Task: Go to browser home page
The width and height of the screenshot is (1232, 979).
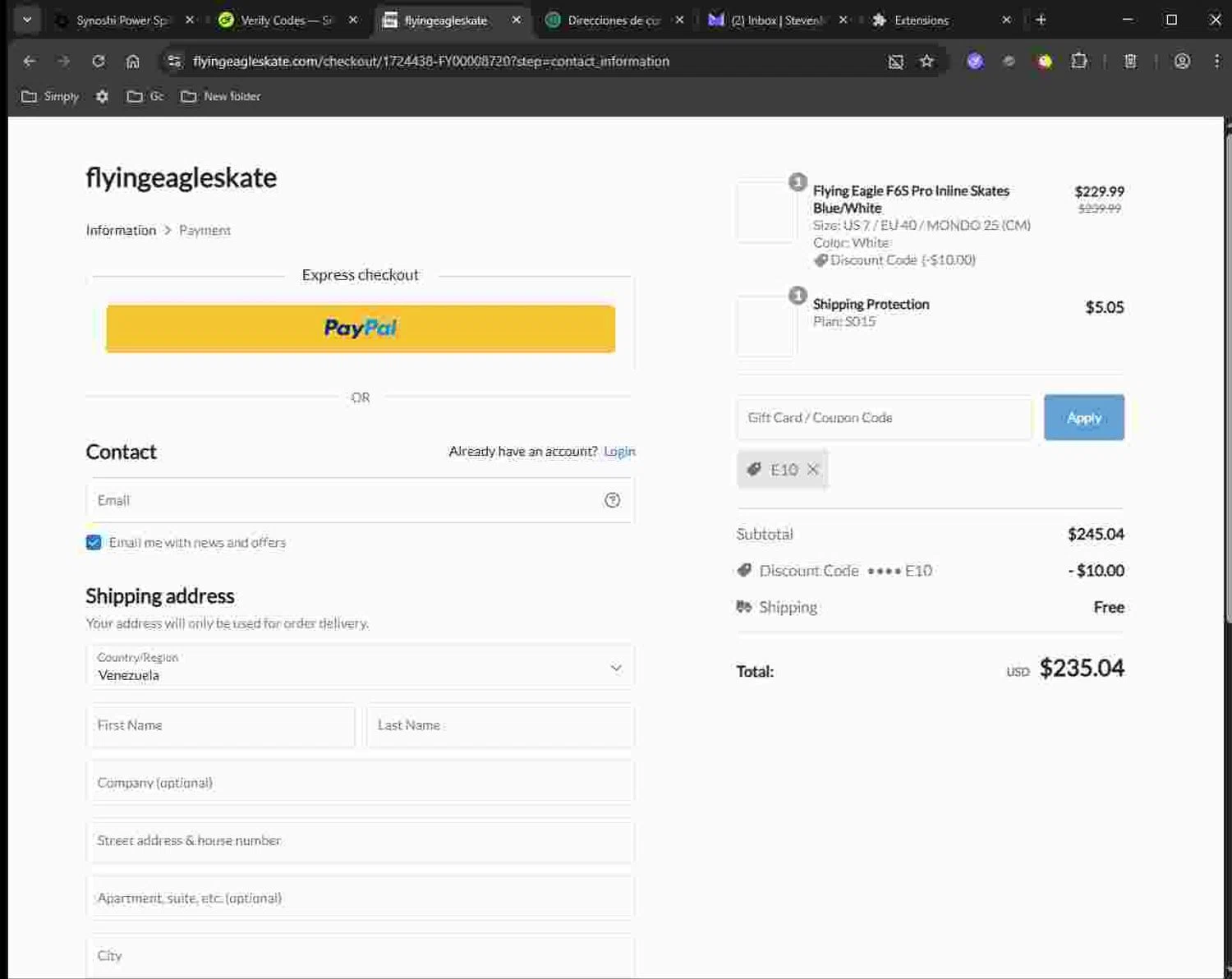Action: pyautogui.click(x=133, y=61)
